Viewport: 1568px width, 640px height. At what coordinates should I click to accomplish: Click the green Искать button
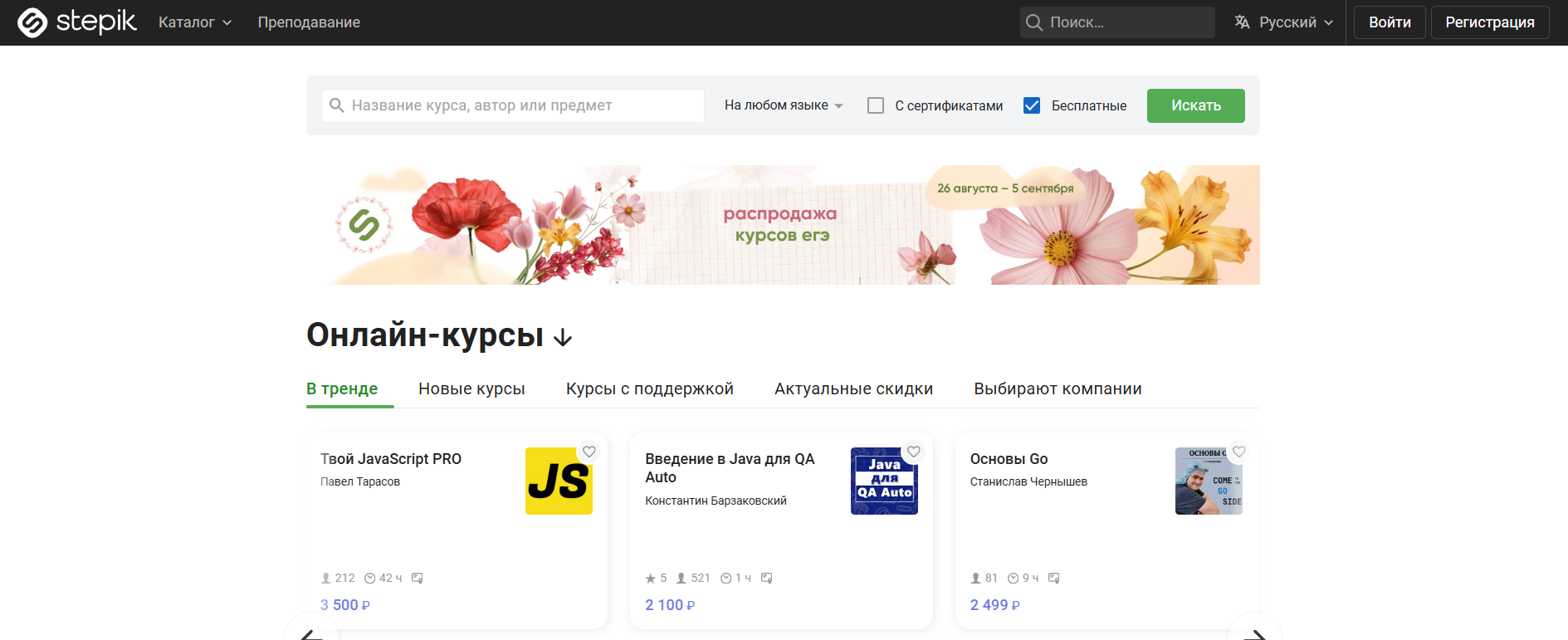[1196, 105]
